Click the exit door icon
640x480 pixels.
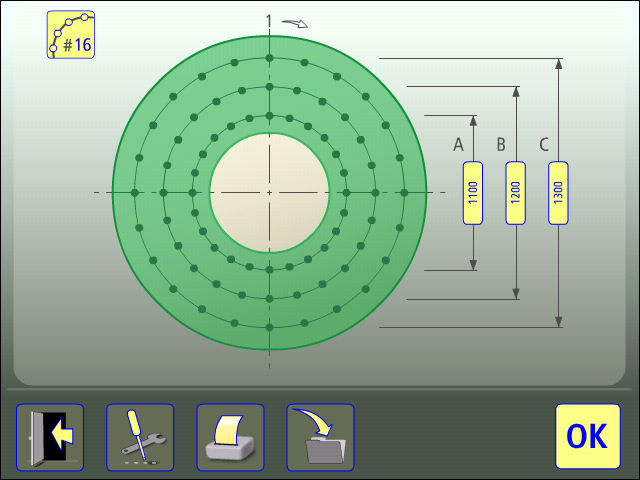tap(50, 437)
